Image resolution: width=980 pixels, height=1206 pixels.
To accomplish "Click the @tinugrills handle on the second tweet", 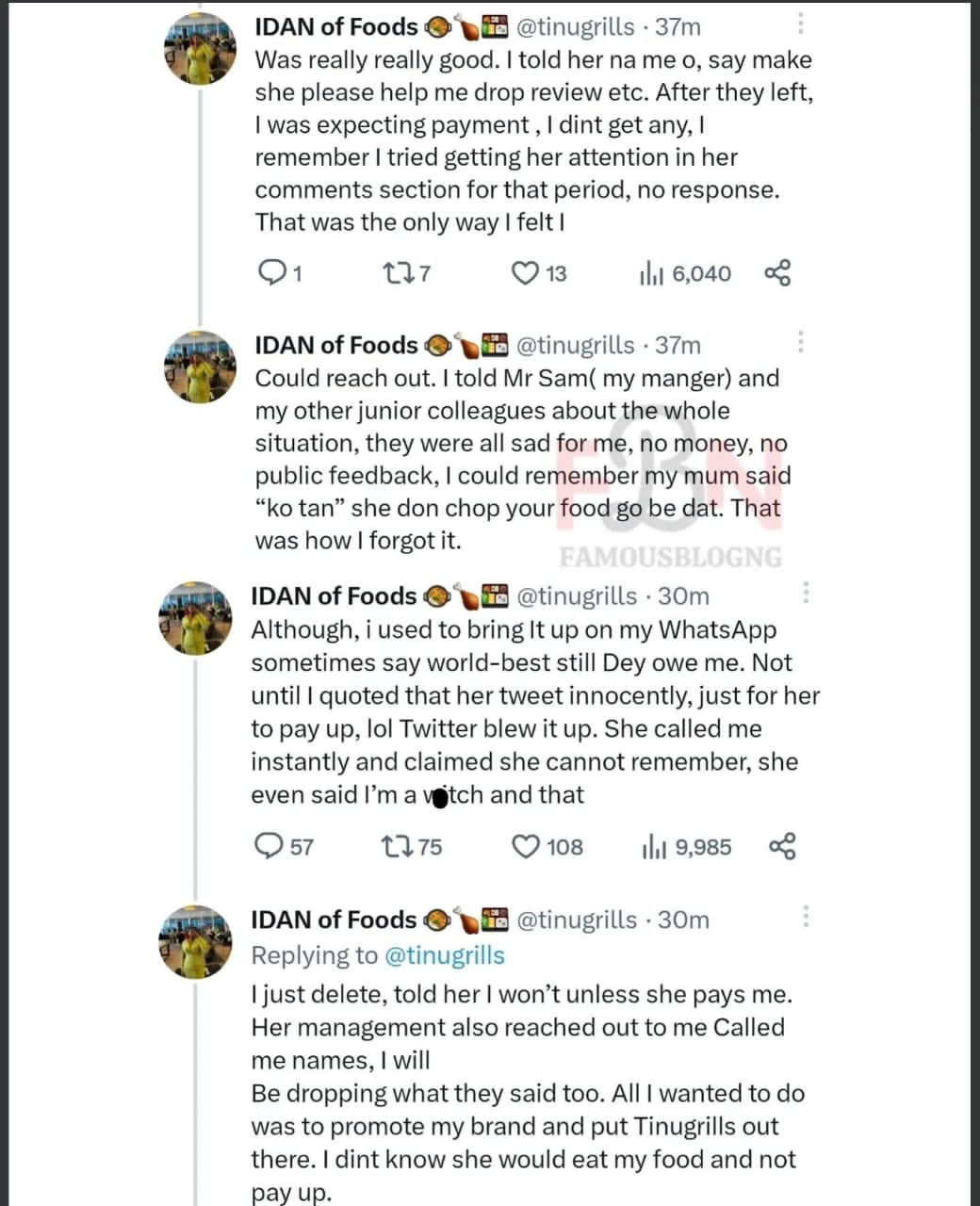I will click(575, 345).
